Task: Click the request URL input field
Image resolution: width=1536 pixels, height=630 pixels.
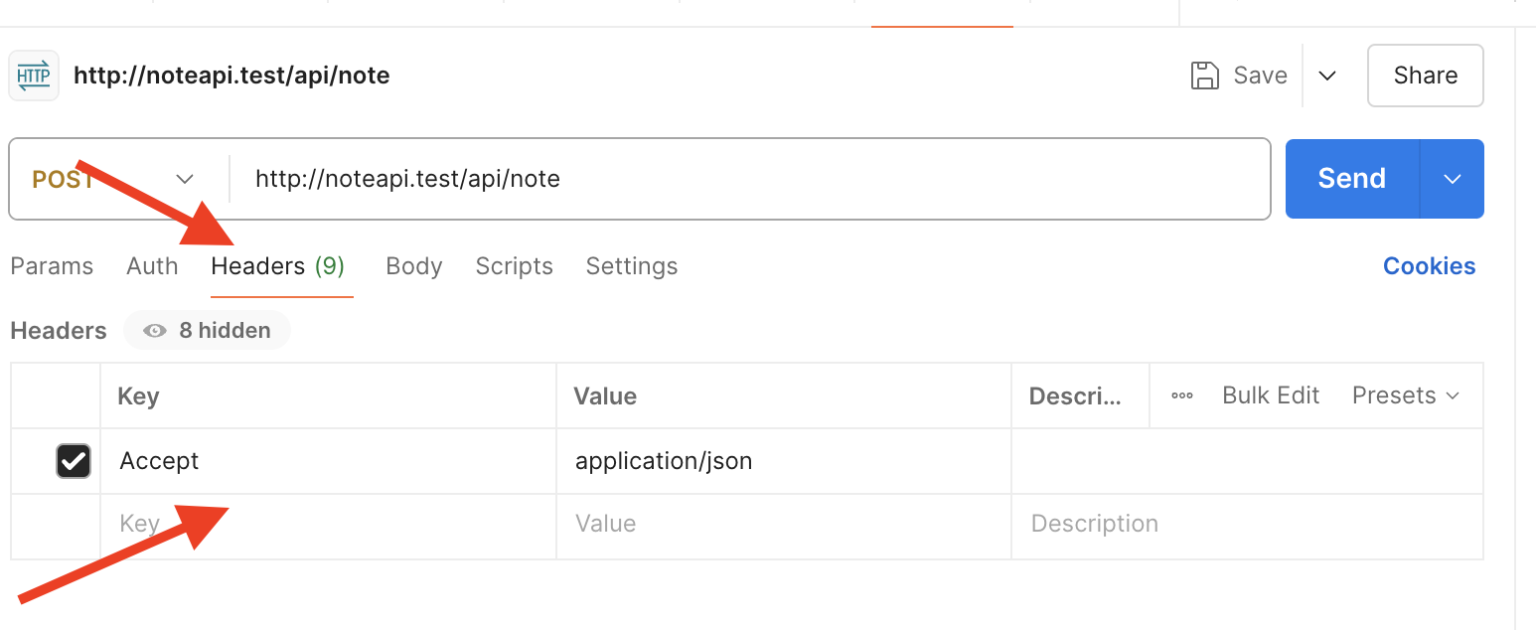Action: click(x=750, y=179)
